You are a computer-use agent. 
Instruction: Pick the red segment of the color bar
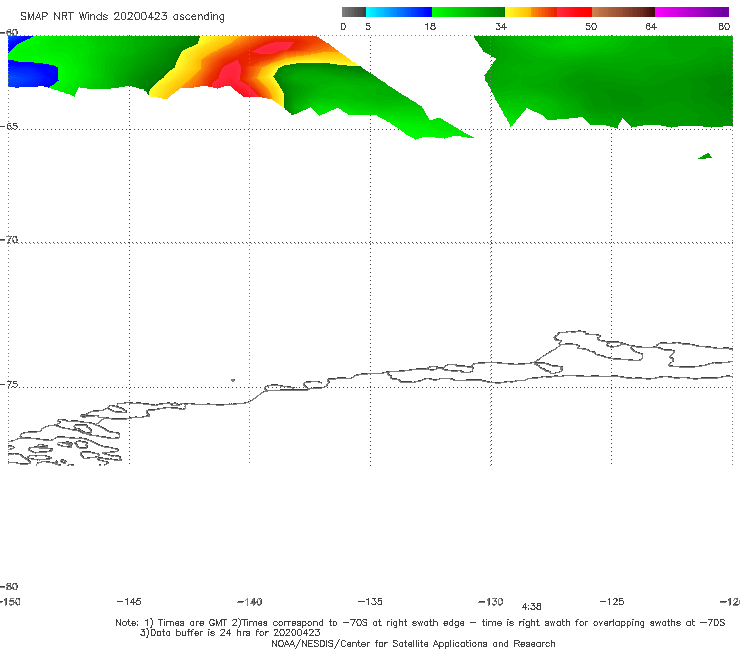click(x=574, y=12)
